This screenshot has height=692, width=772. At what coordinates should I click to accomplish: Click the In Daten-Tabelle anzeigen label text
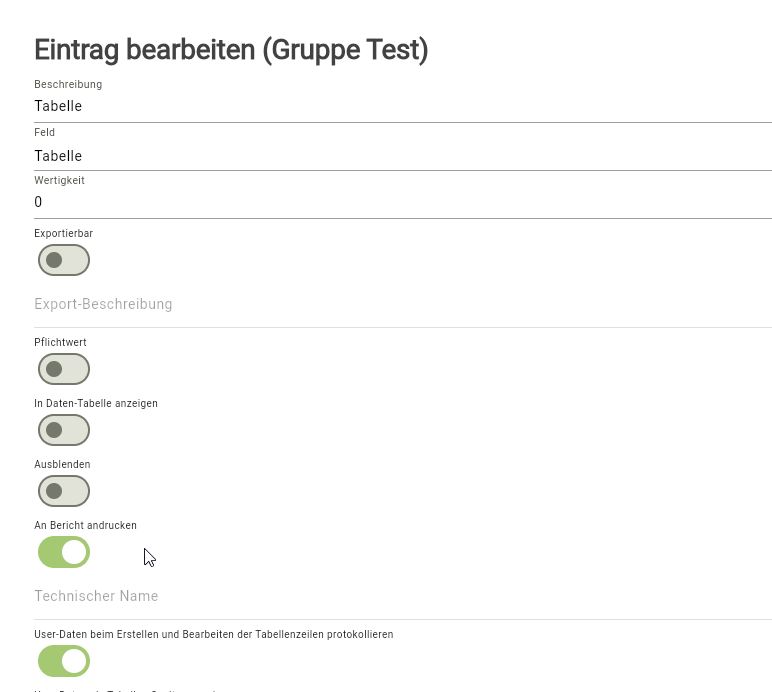(x=96, y=404)
